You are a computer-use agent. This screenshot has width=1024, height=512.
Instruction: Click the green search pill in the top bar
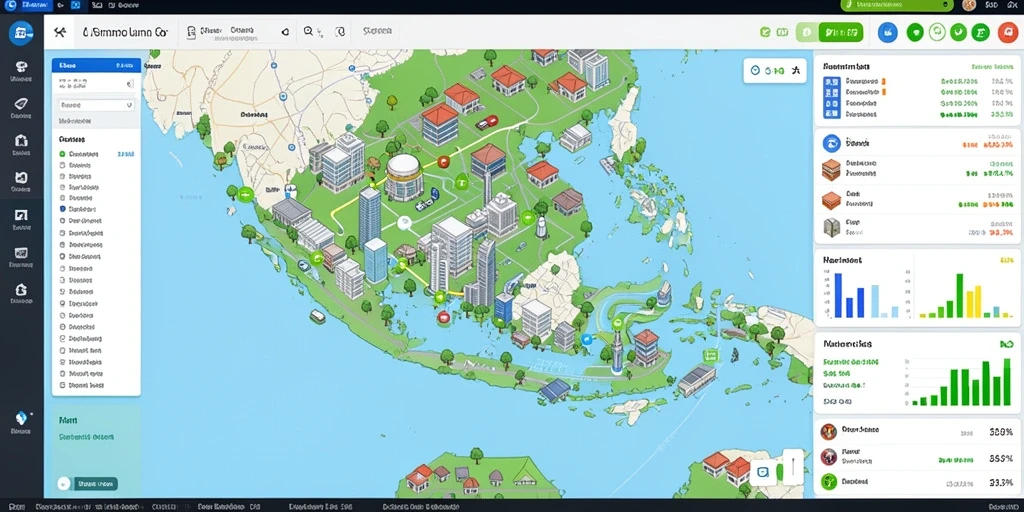coord(897,5)
